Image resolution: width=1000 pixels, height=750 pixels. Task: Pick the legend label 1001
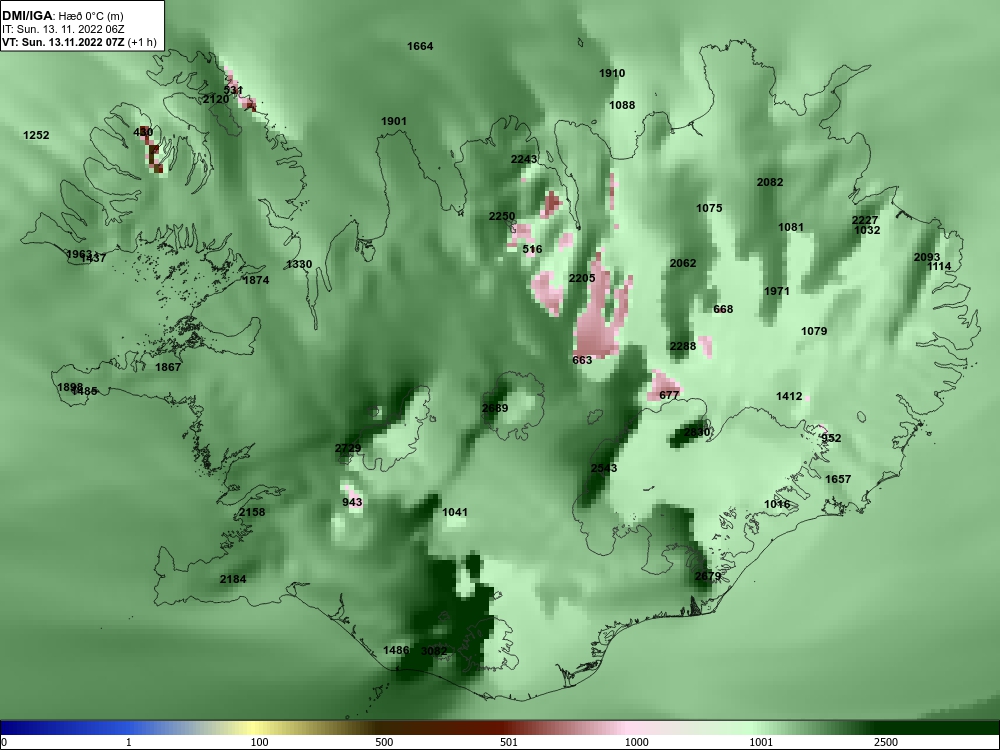761,742
